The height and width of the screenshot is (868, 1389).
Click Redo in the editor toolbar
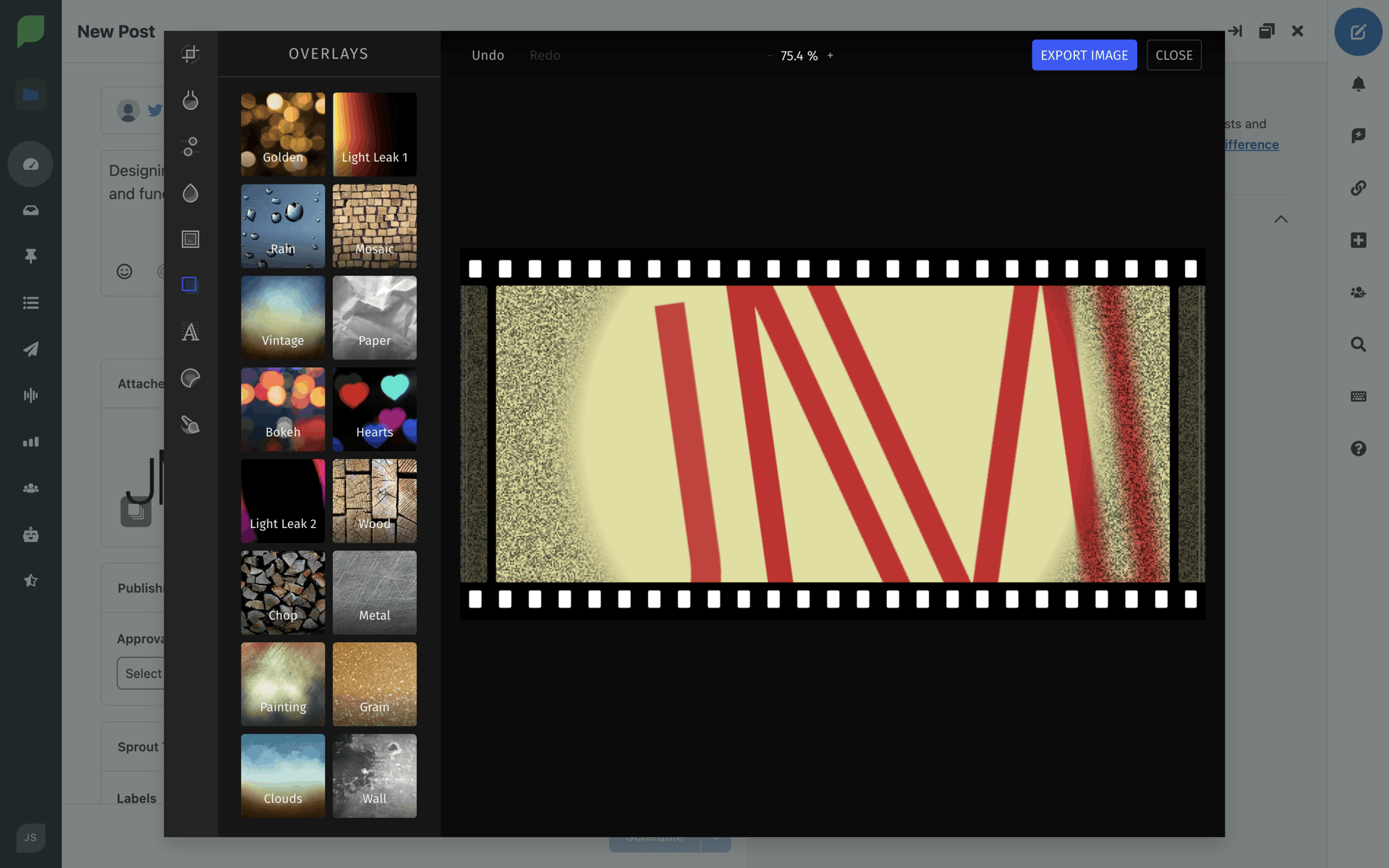point(545,55)
